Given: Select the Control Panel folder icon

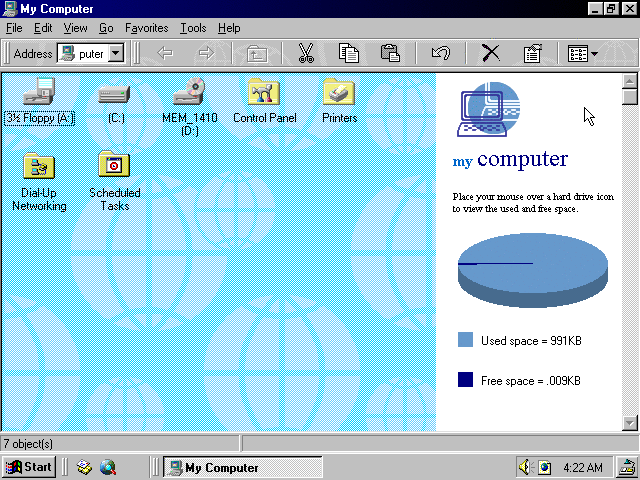Looking at the screenshot, I should pos(264,91).
